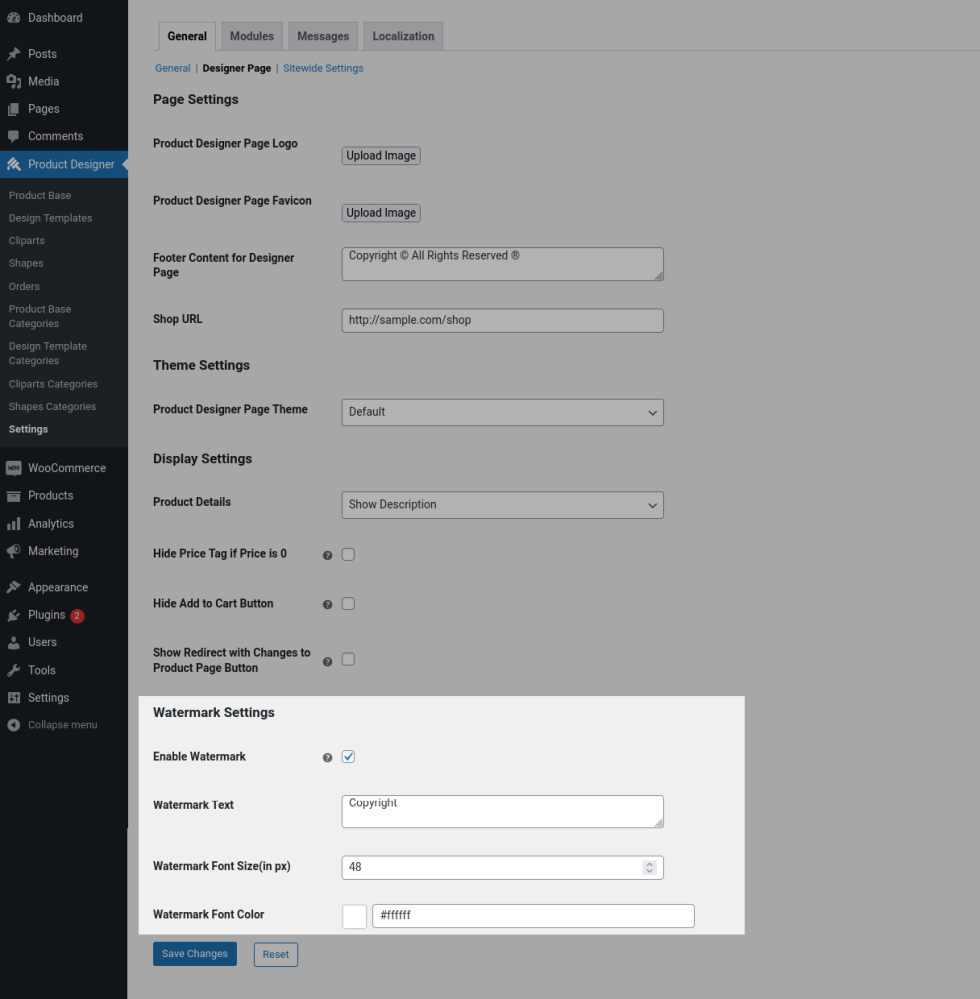Click the white Watermark Font Color swatch
The height and width of the screenshot is (999, 980).
(x=354, y=916)
